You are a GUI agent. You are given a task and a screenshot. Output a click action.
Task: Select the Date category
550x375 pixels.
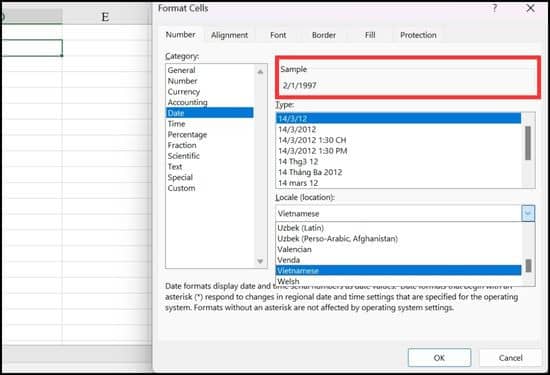[209, 113]
